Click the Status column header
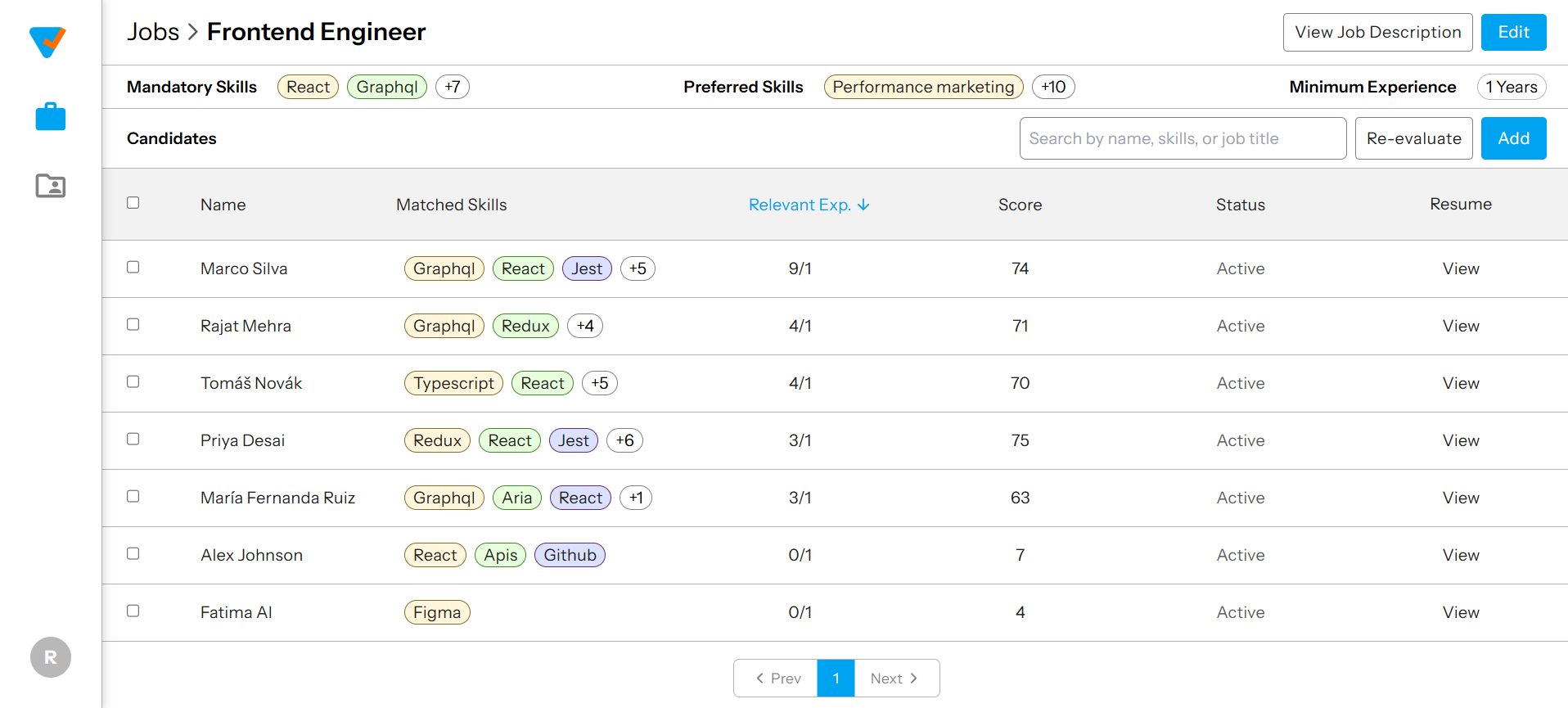 click(x=1241, y=205)
